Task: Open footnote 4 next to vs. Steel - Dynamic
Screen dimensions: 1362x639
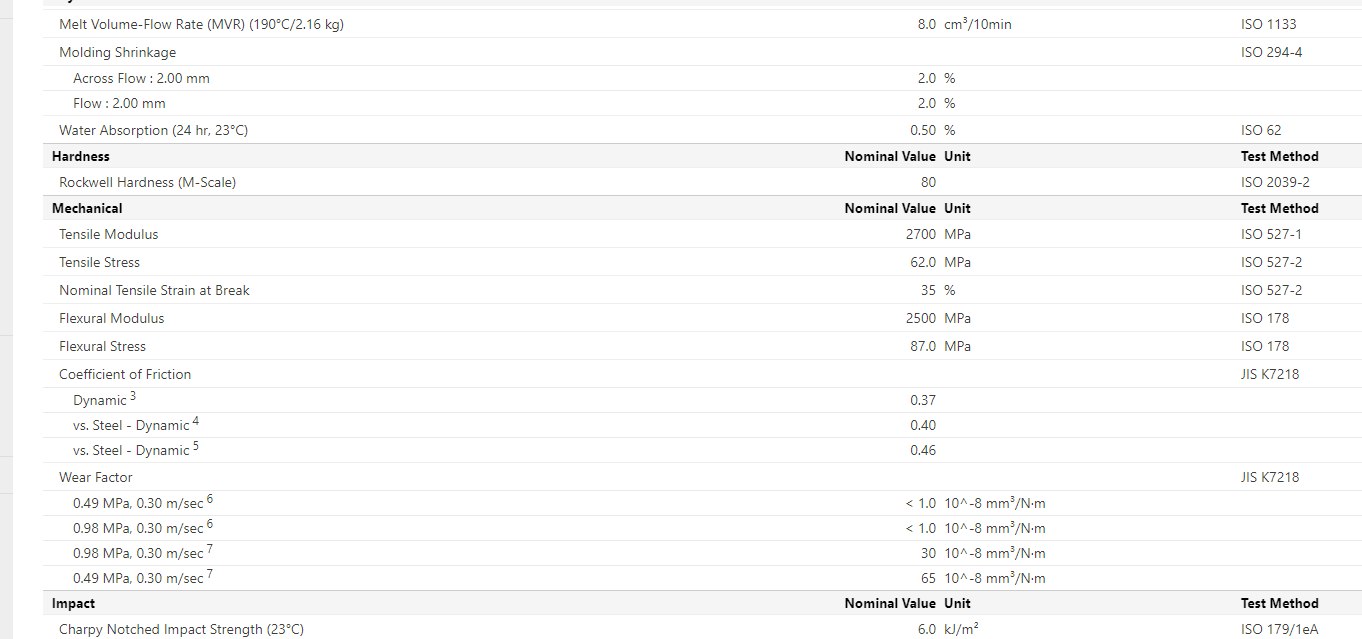Action: tap(196, 422)
